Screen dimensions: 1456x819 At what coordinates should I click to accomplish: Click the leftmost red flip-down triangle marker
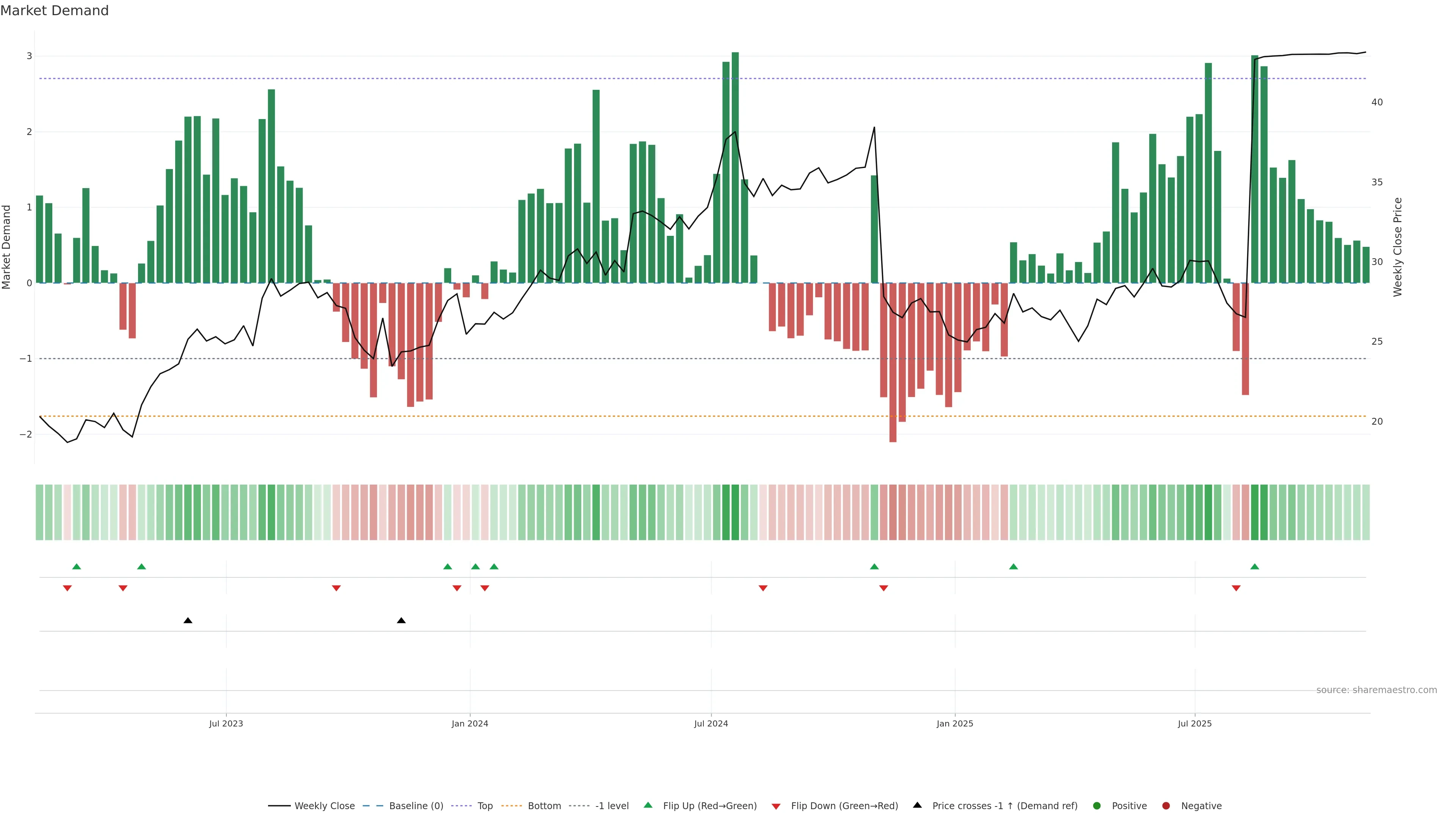click(x=67, y=588)
